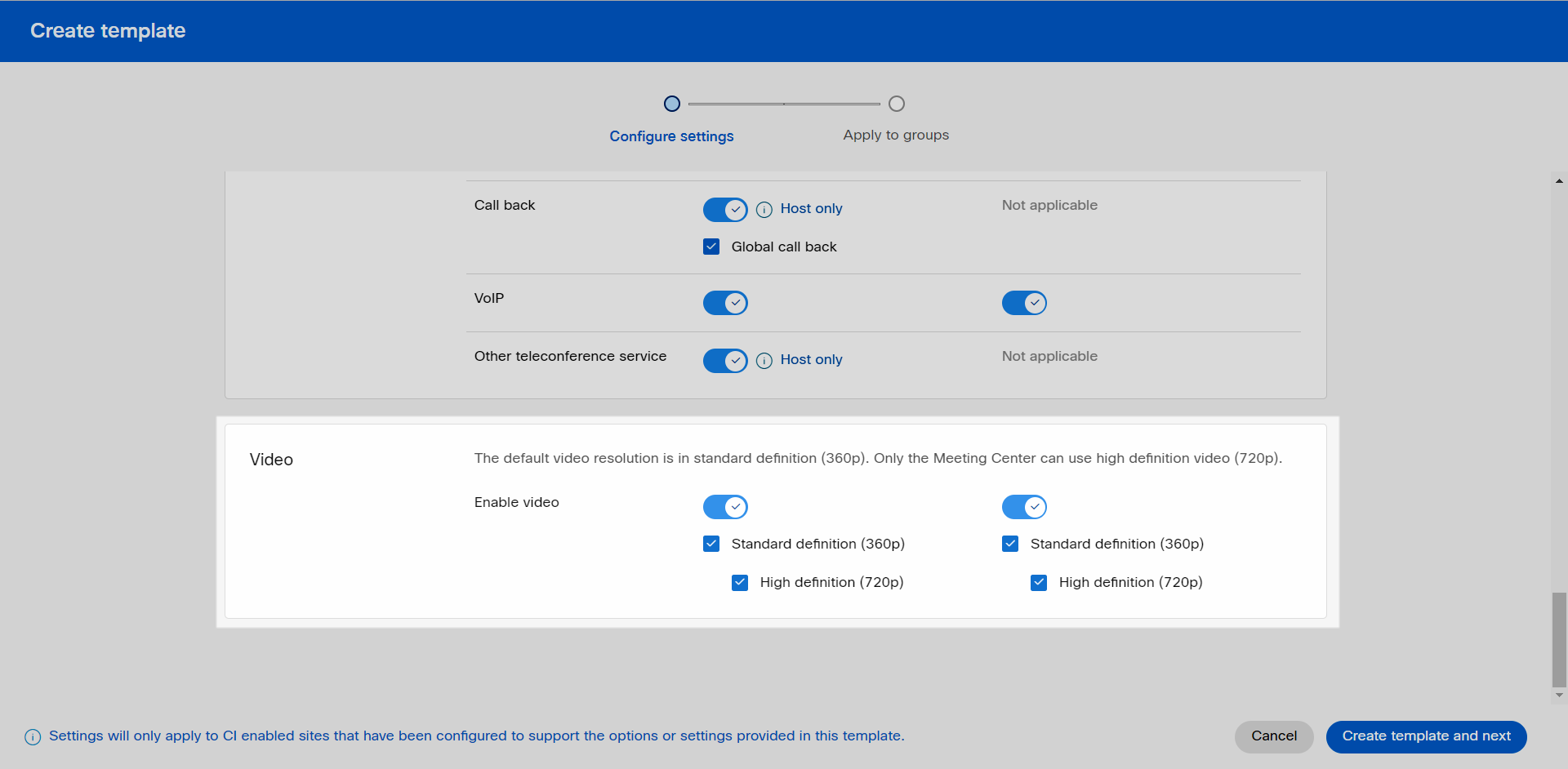Click the Call back row label

(x=504, y=206)
